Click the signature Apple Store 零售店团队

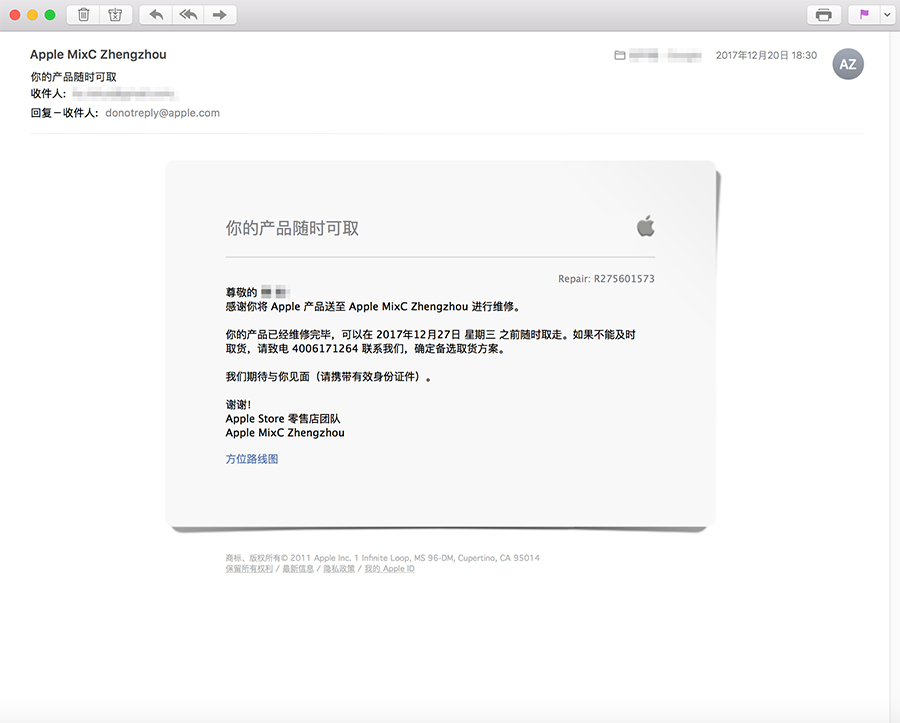pyautogui.click(x=283, y=419)
